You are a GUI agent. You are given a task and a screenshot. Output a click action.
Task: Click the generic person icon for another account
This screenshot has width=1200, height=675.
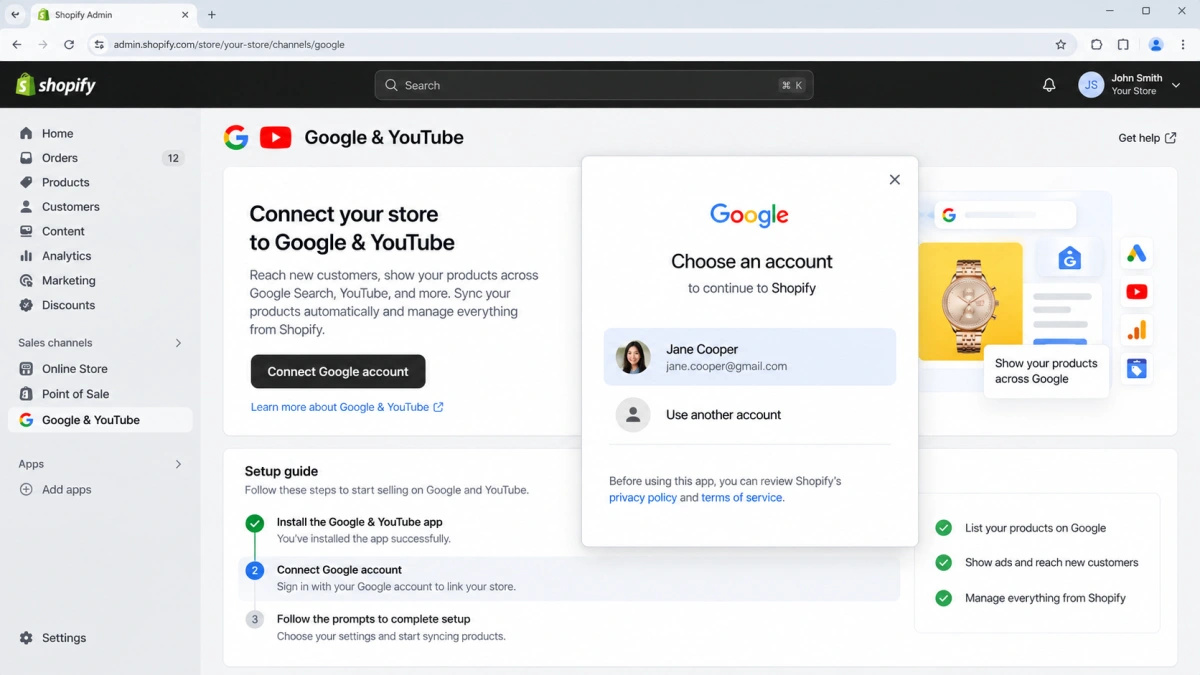633,415
